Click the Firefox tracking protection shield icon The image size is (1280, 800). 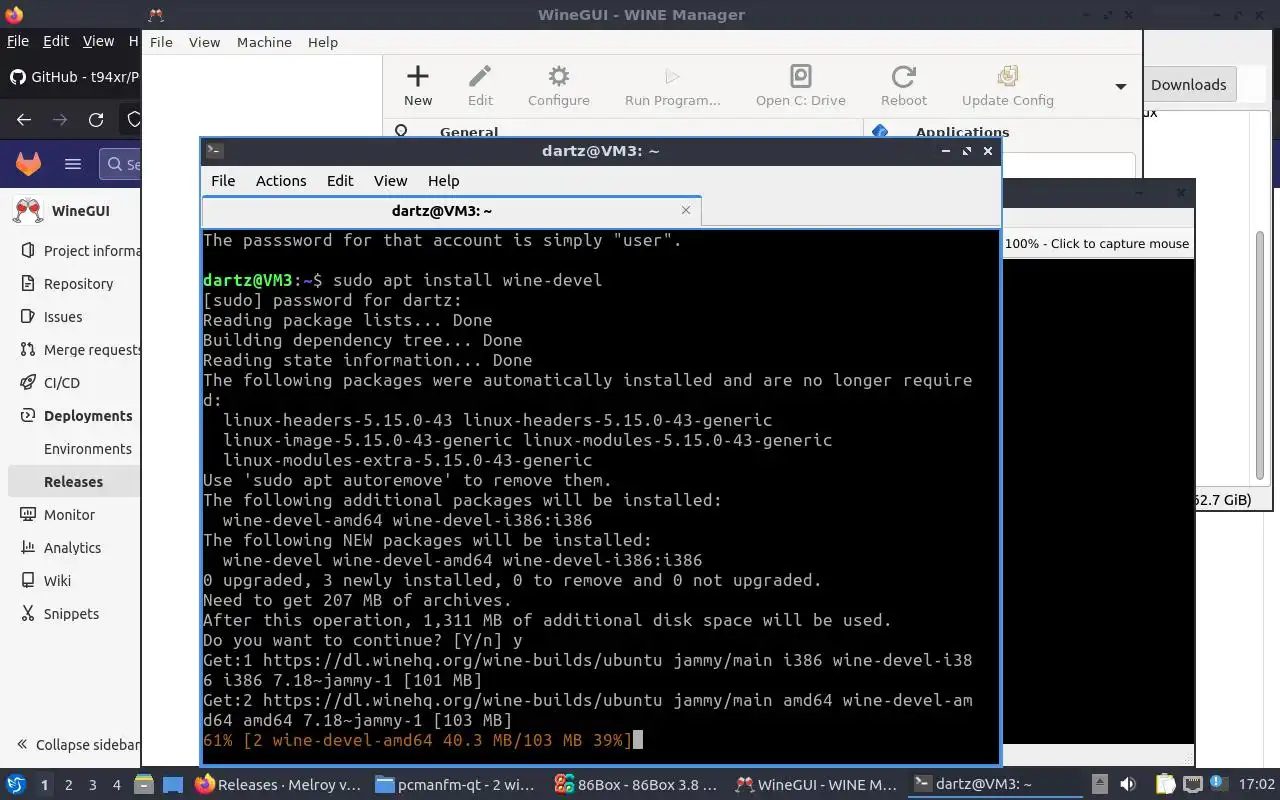pos(133,120)
